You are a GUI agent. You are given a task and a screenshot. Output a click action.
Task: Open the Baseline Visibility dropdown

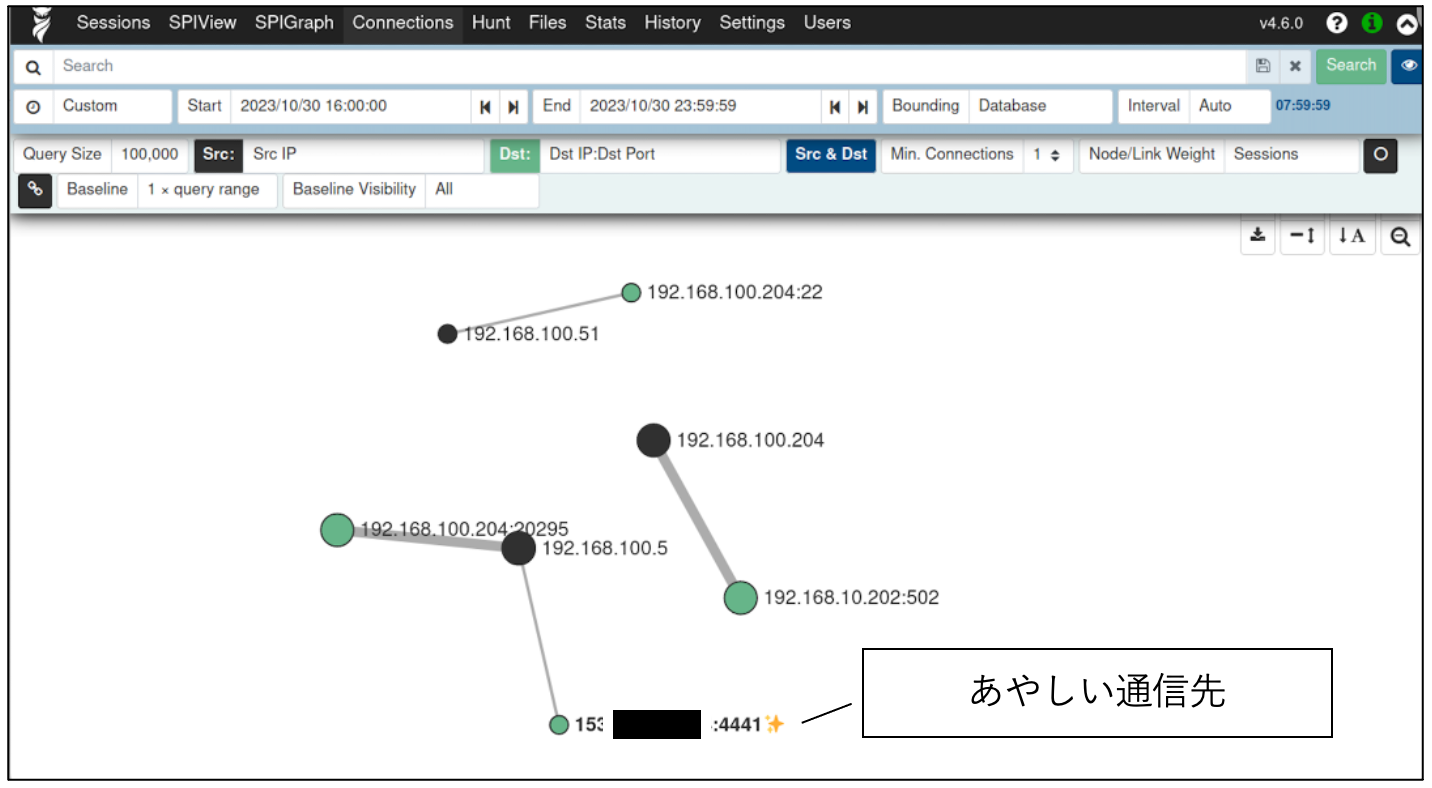(x=480, y=190)
